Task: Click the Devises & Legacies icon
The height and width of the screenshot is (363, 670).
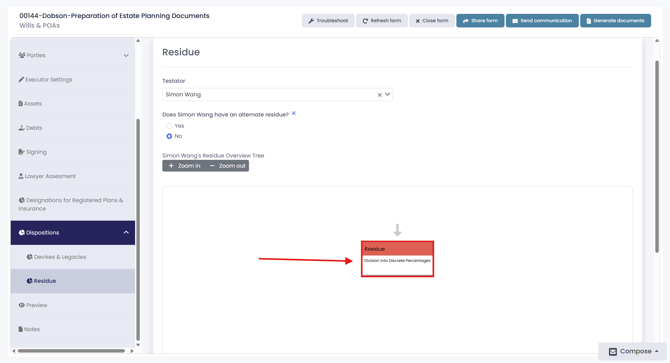Action: pos(29,257)
